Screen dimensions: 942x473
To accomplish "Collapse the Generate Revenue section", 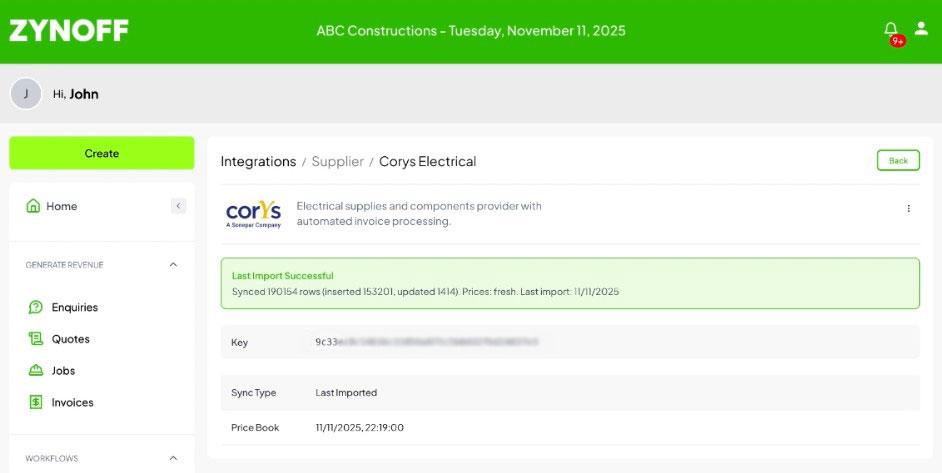I will coord(173,264).
